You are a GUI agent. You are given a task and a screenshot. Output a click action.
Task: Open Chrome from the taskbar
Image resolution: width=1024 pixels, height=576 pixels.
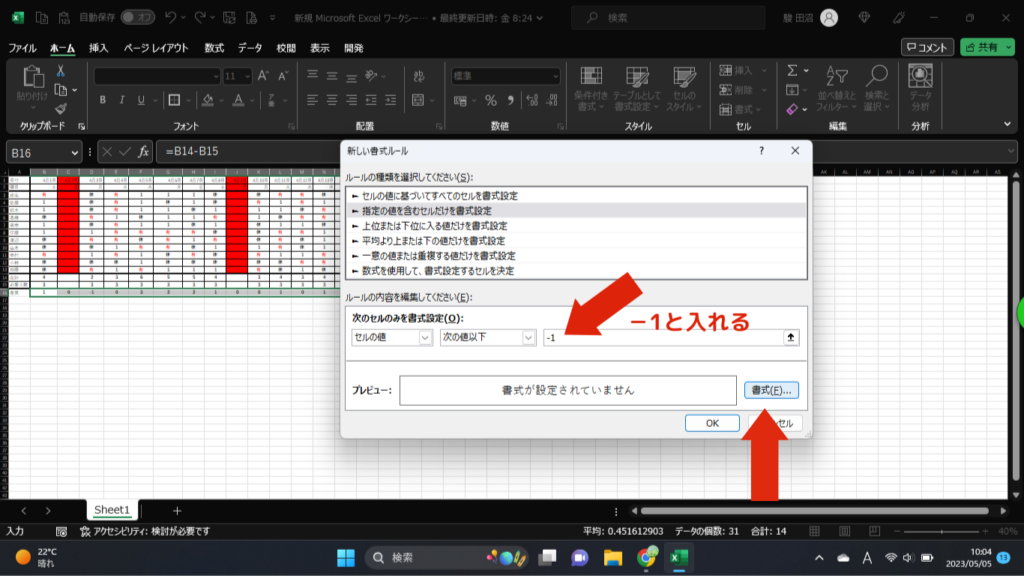(x=646, y=558)
